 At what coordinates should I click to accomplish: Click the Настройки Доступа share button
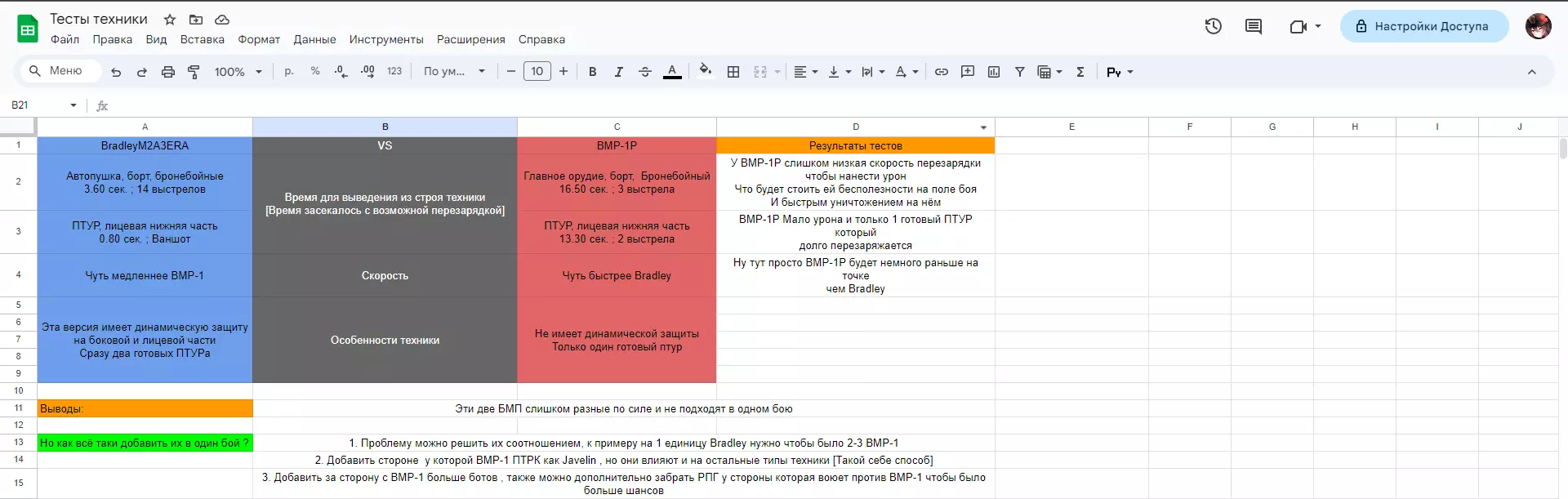click(x=1424, y=26)
